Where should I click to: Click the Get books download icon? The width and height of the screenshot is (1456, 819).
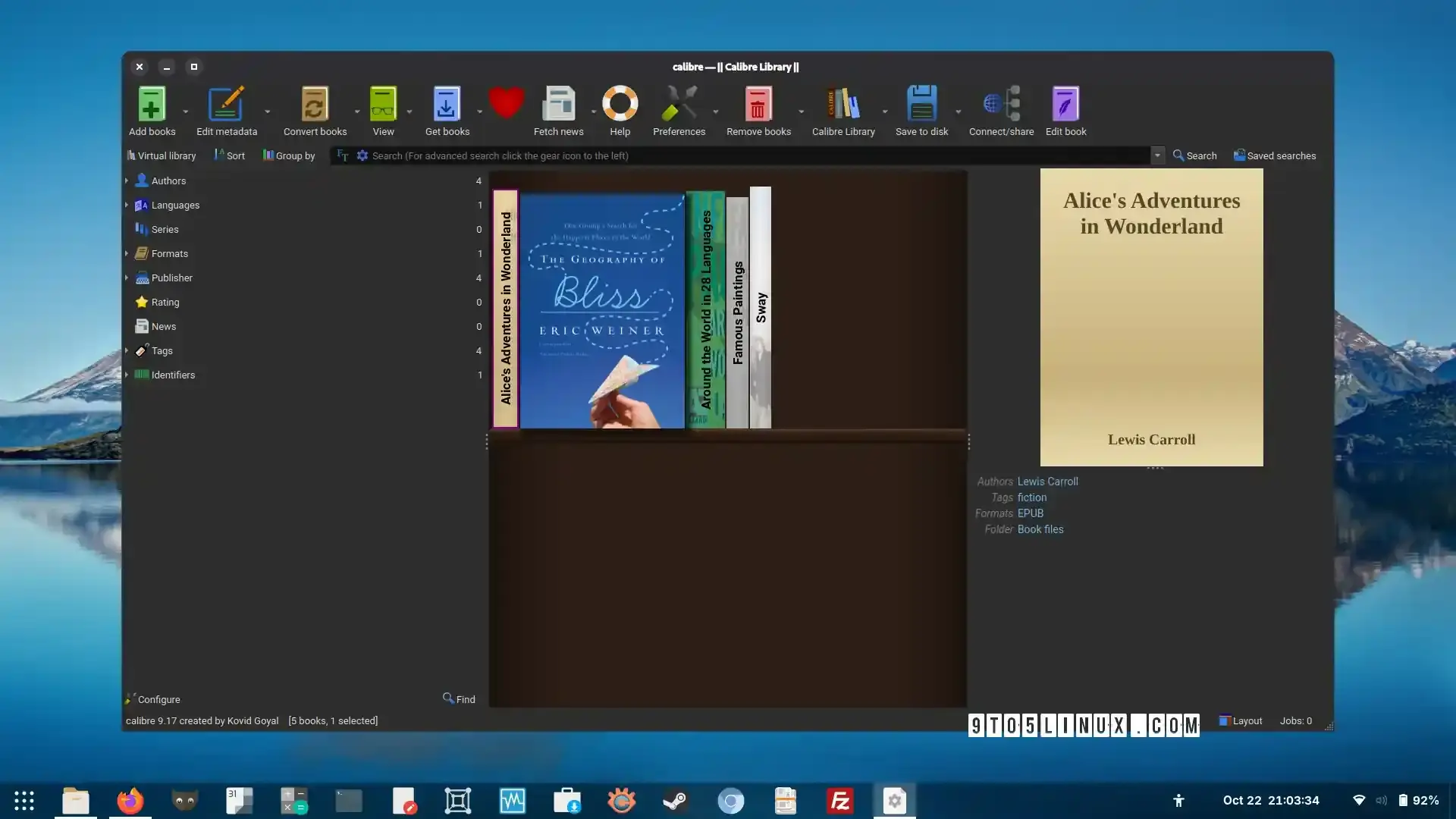(x=447, y=104)
